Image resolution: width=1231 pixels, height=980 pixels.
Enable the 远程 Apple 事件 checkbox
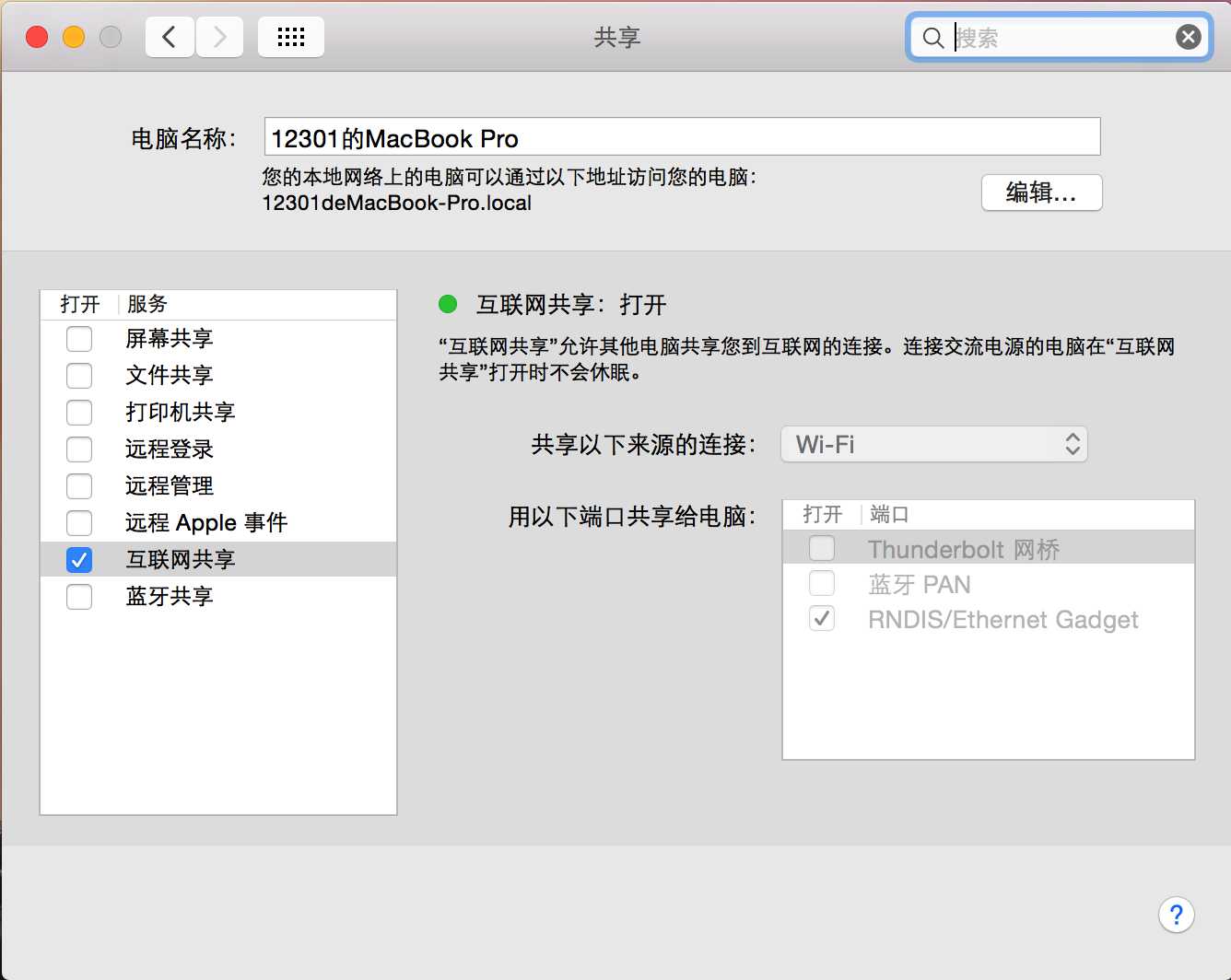(x=79, y=523)
